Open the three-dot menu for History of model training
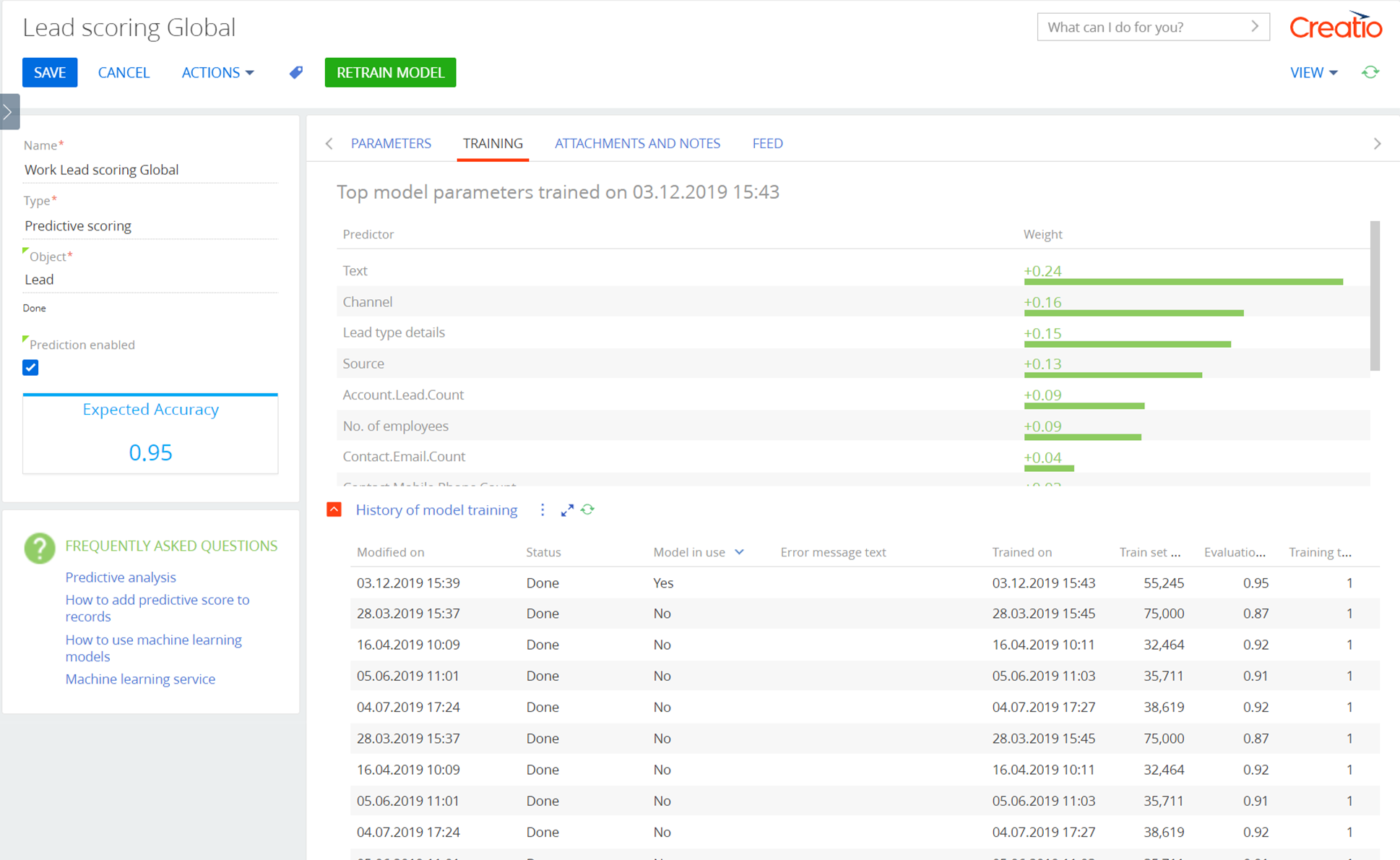This screenshot has width=1400, height=860. coord(543,509)
